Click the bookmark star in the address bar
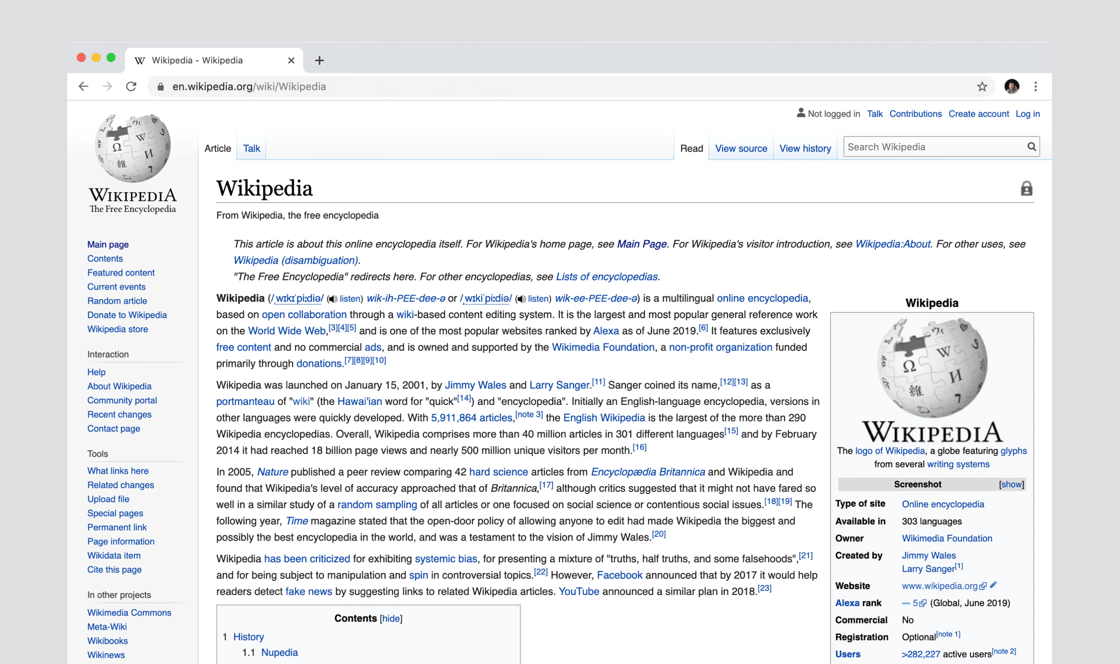This screenshot has width=1120, height=664. pyautogui.click(x=984, y=86)
